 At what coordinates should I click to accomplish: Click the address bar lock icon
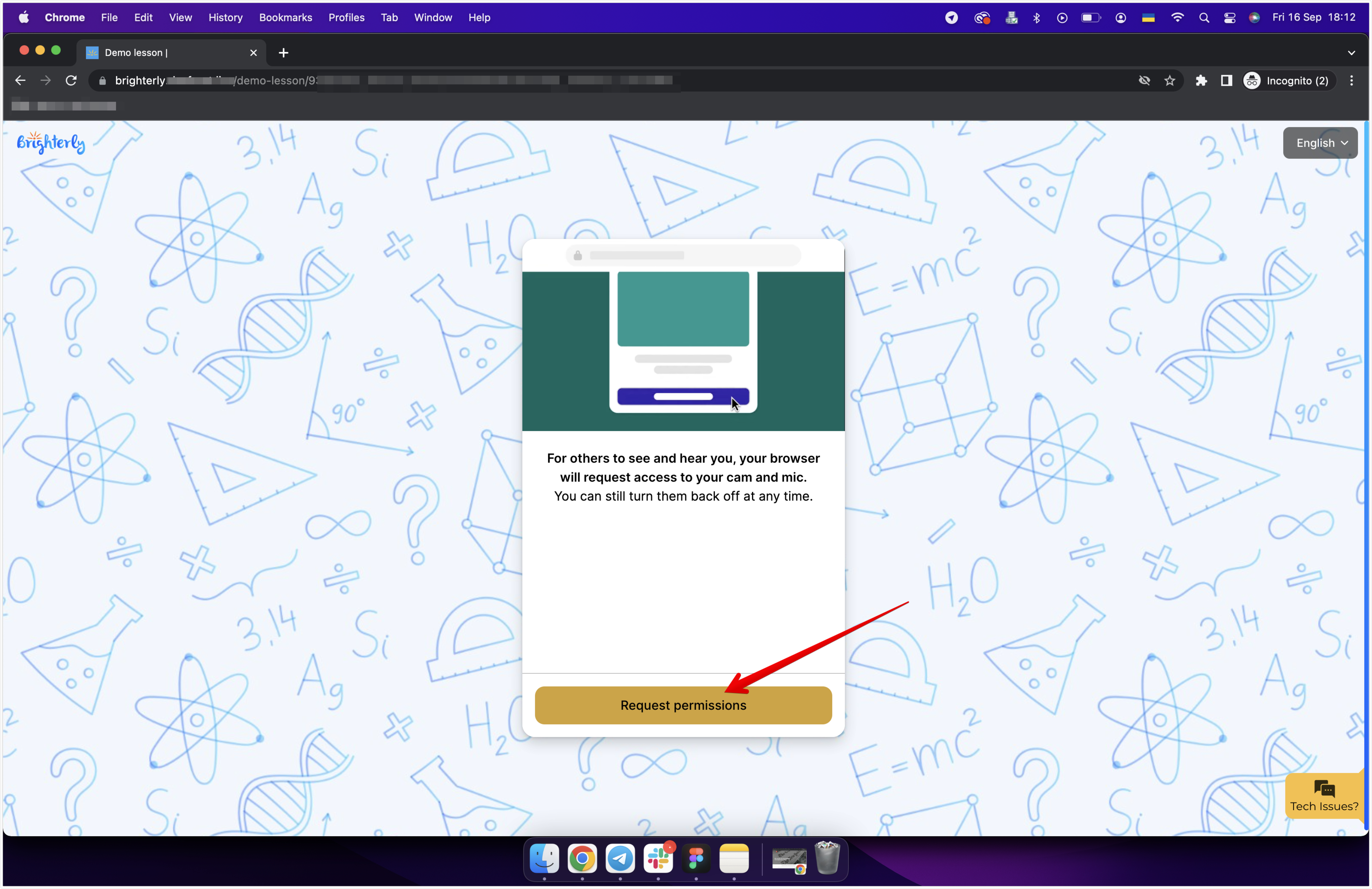(x=103, y=81)
